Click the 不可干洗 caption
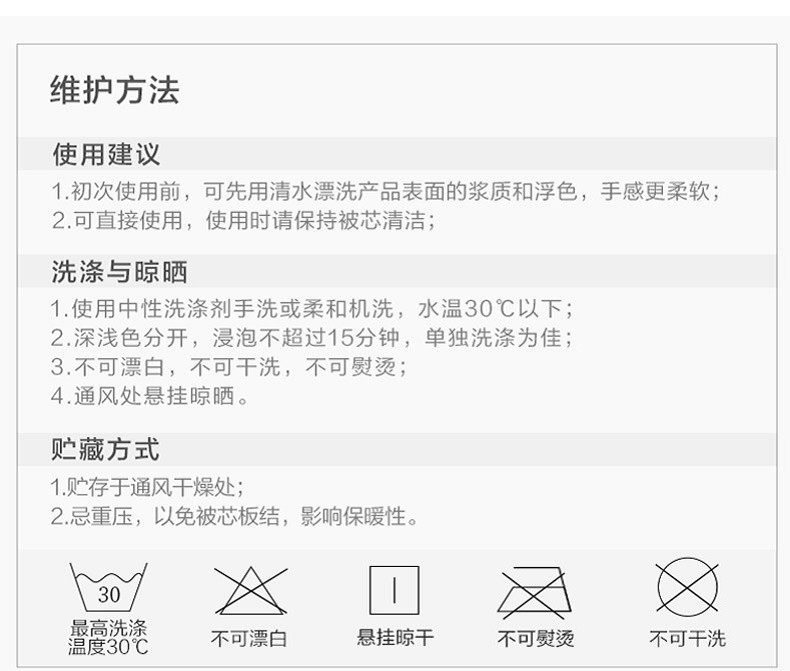 [x=687, y=638]
